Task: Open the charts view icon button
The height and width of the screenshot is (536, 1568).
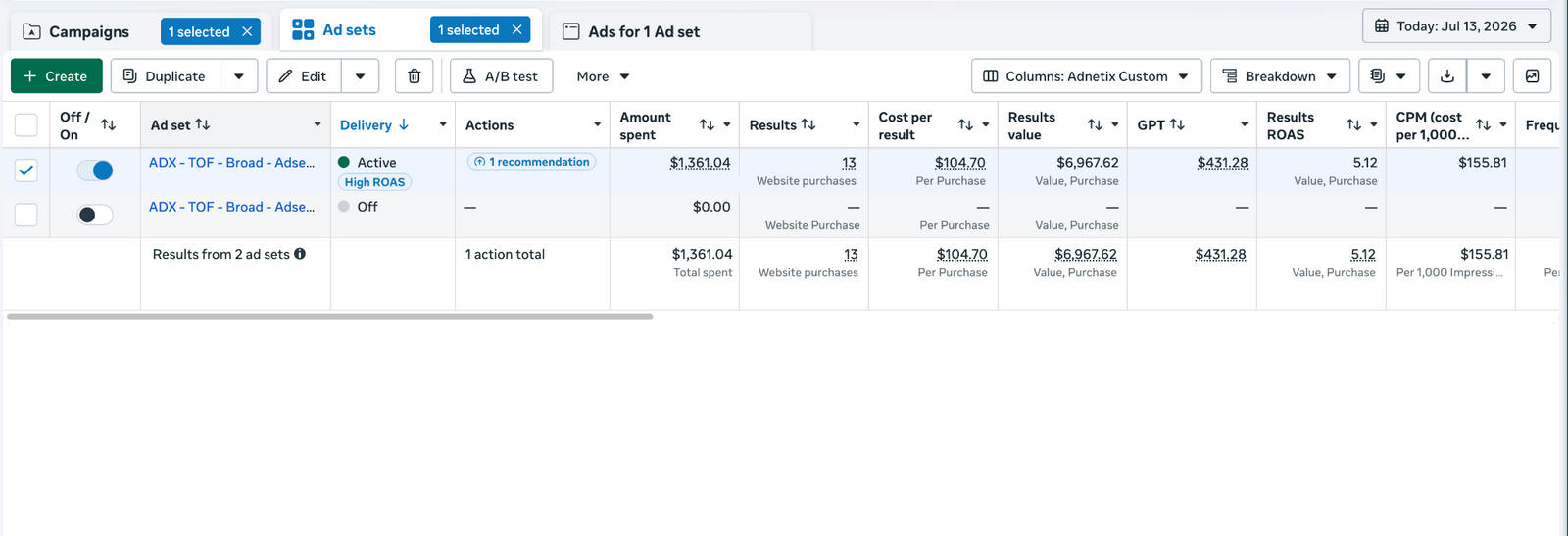Action: pyautogui.click(x=1533, y=76)
